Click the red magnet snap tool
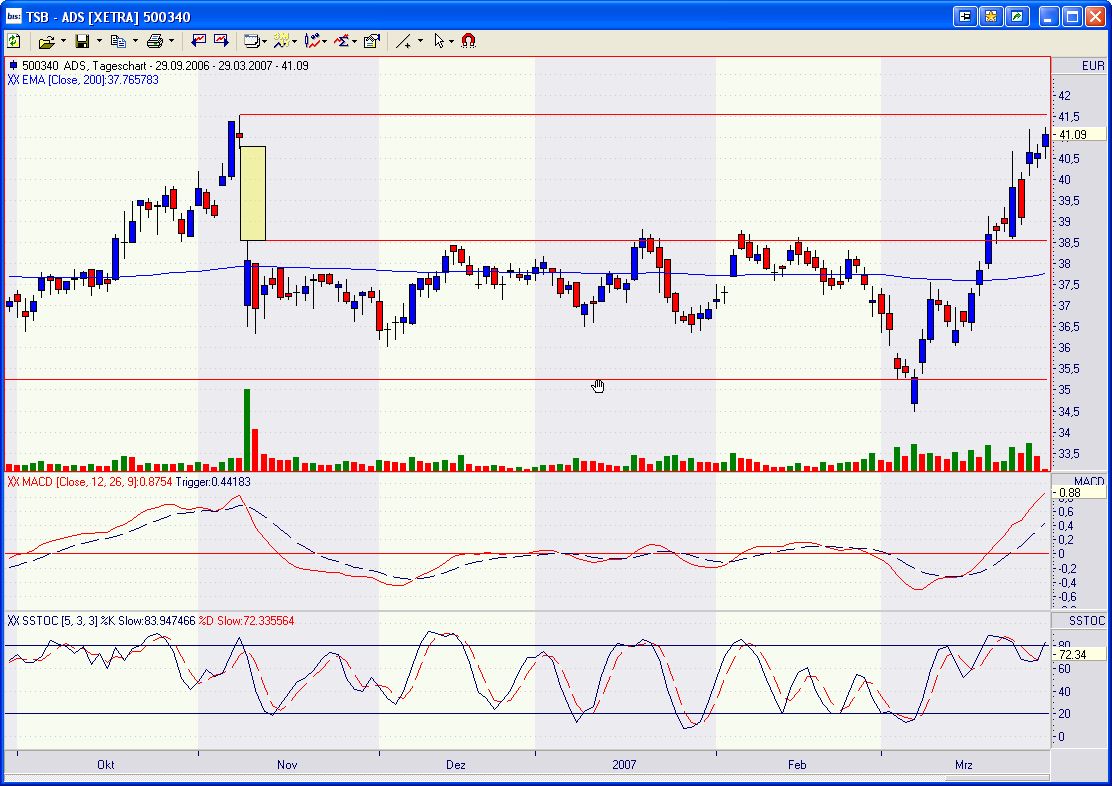Image resolution: width=1112 pixels, height=786 pixels. pyautogui.click(x=468, y=41)
